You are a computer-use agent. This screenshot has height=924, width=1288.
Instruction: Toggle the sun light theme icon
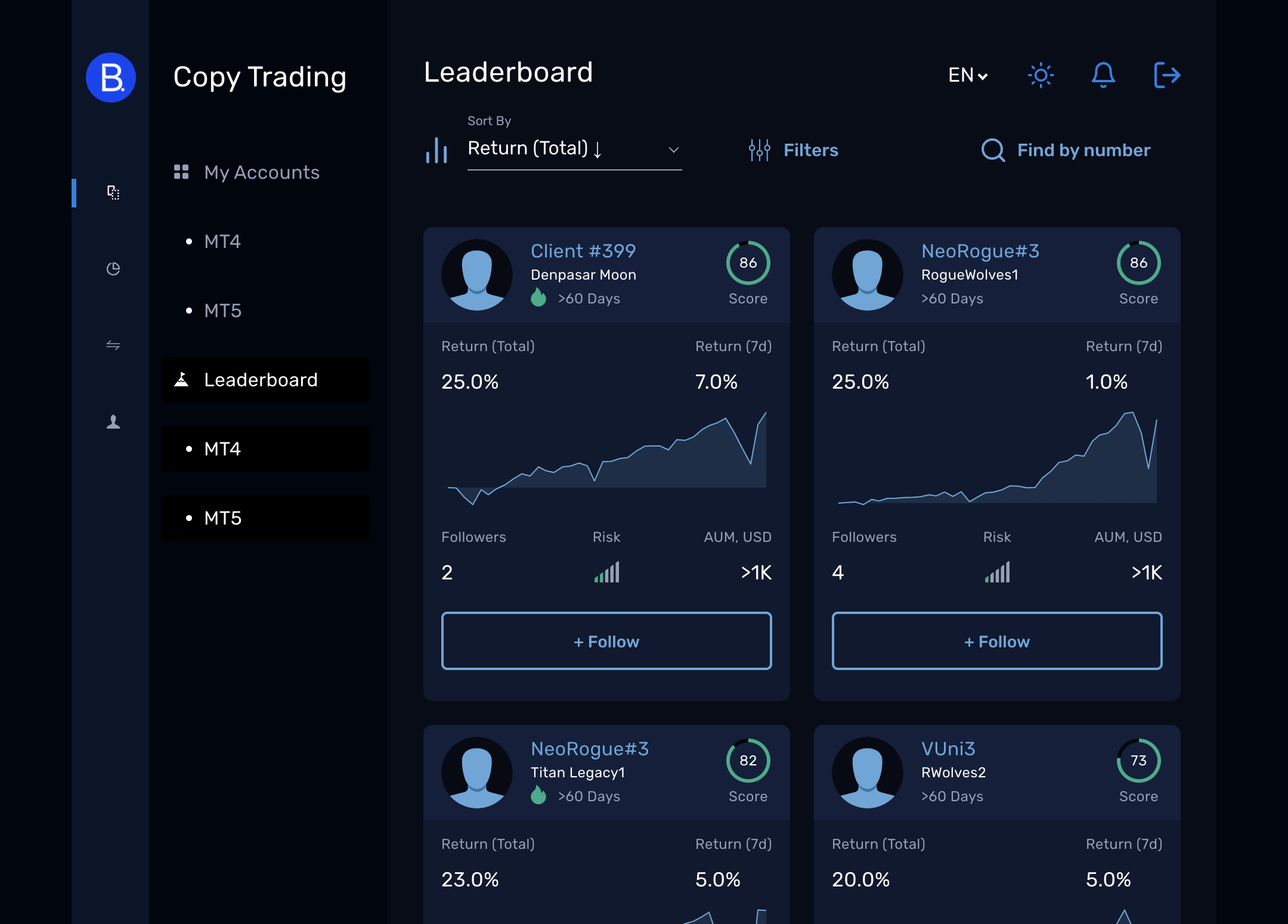(1041, 75)
